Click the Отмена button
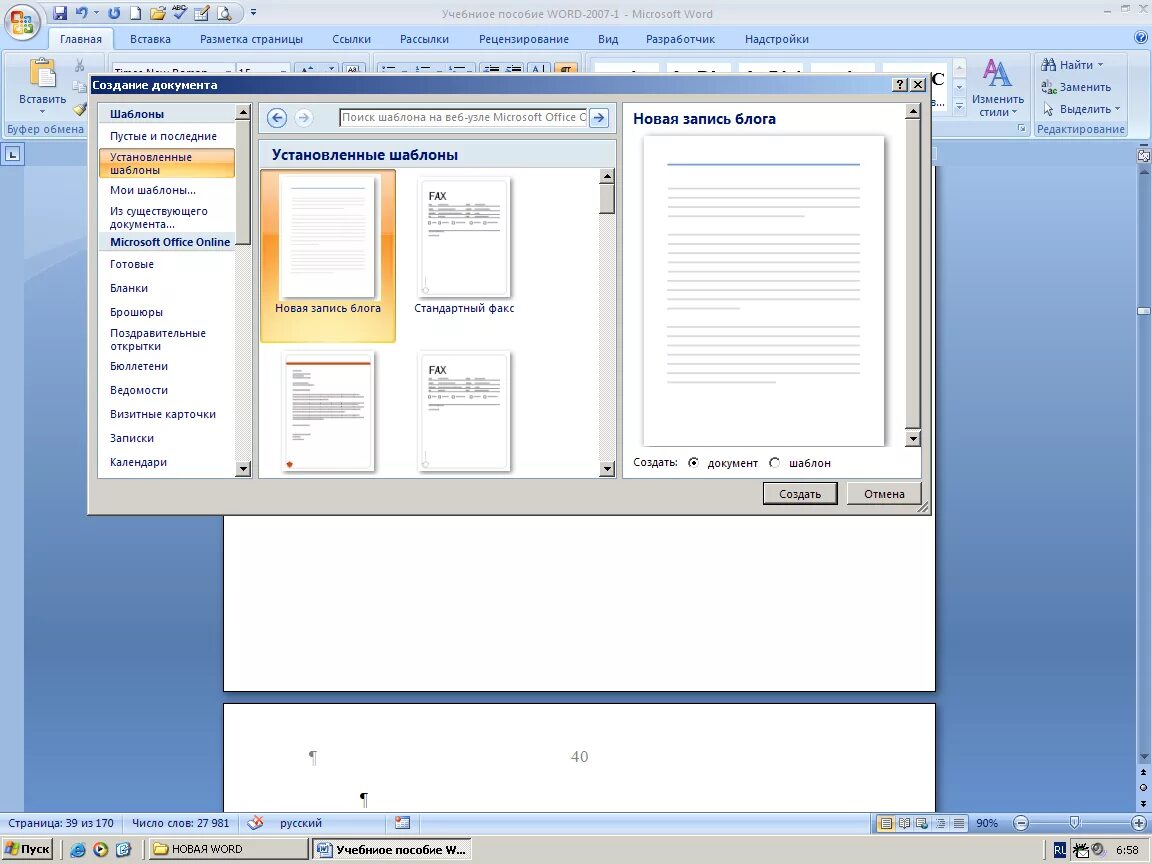1152x864 pixels. click(884, 494)
